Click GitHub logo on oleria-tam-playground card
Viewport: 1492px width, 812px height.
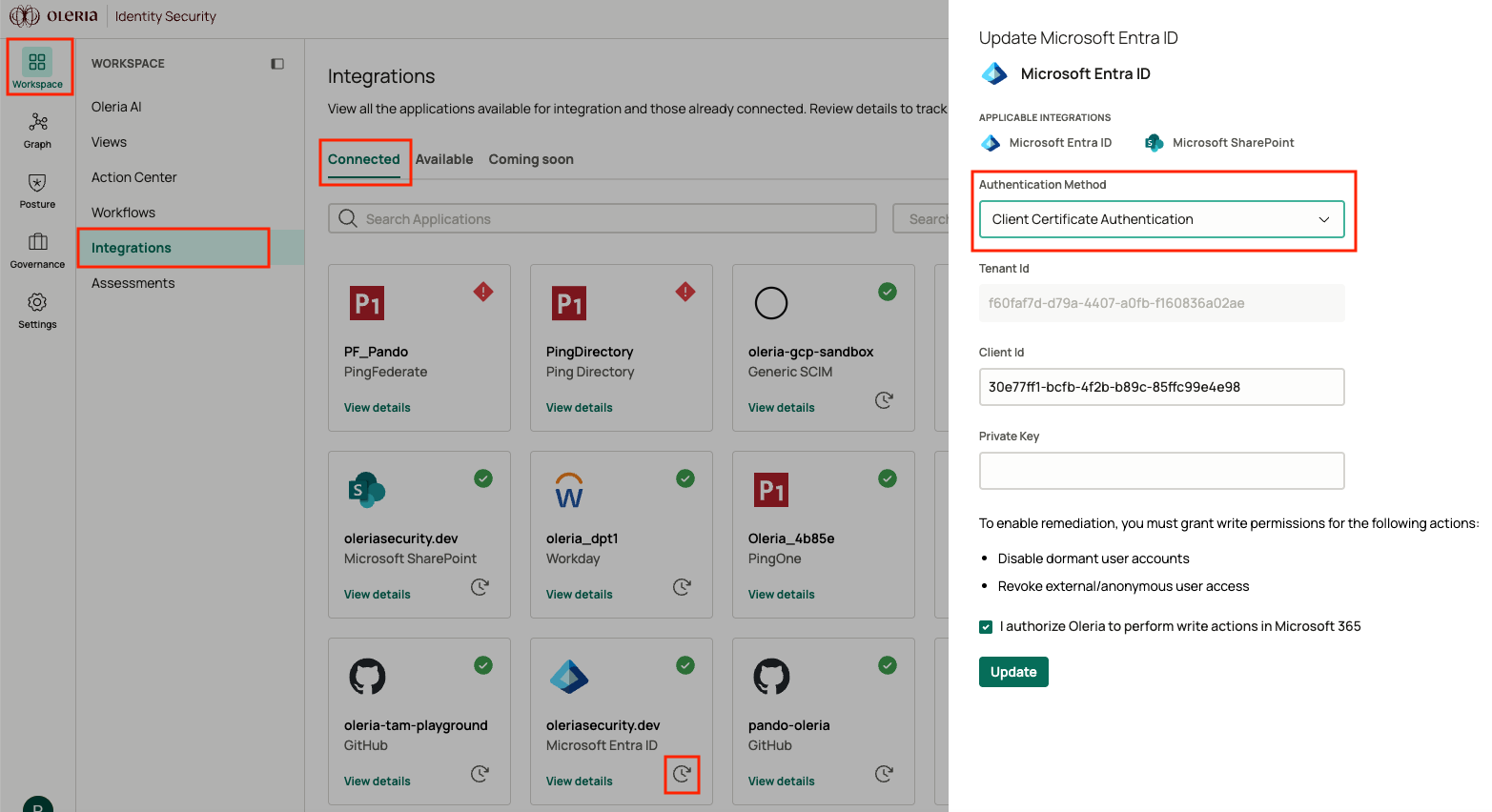coord(367,677)
